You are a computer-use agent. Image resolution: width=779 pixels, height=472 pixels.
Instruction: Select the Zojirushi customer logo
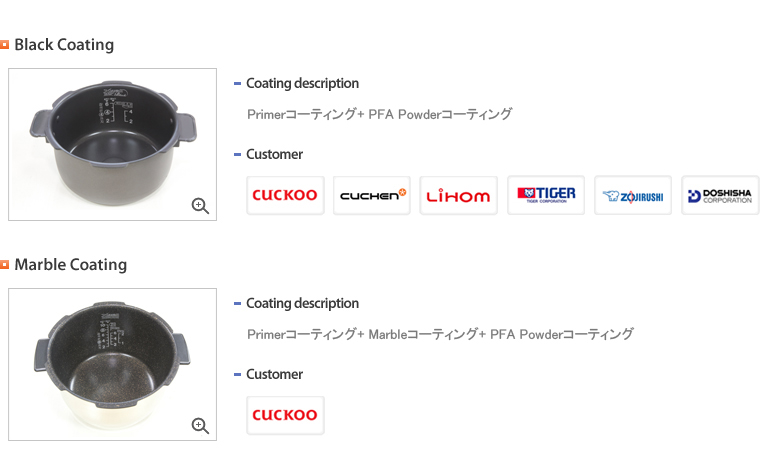[x=633, y=195]
